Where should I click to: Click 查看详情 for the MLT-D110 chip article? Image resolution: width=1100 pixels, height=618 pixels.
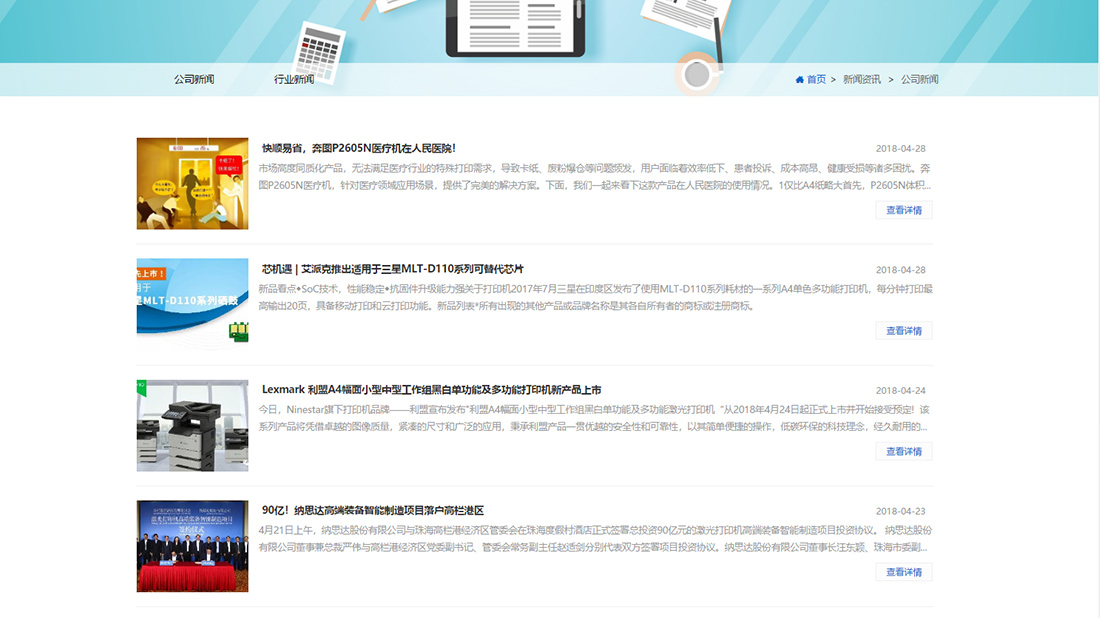904,330
